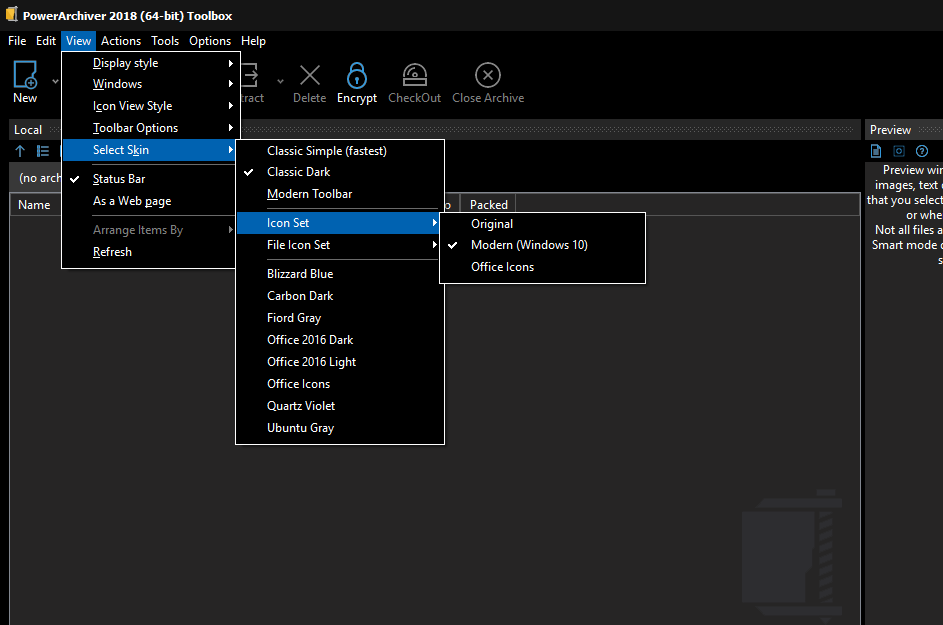Image resolution: width=943 pixels, height=625 pixels.
Task: Apply the Blizzard Blue skin
Action: 340,274
